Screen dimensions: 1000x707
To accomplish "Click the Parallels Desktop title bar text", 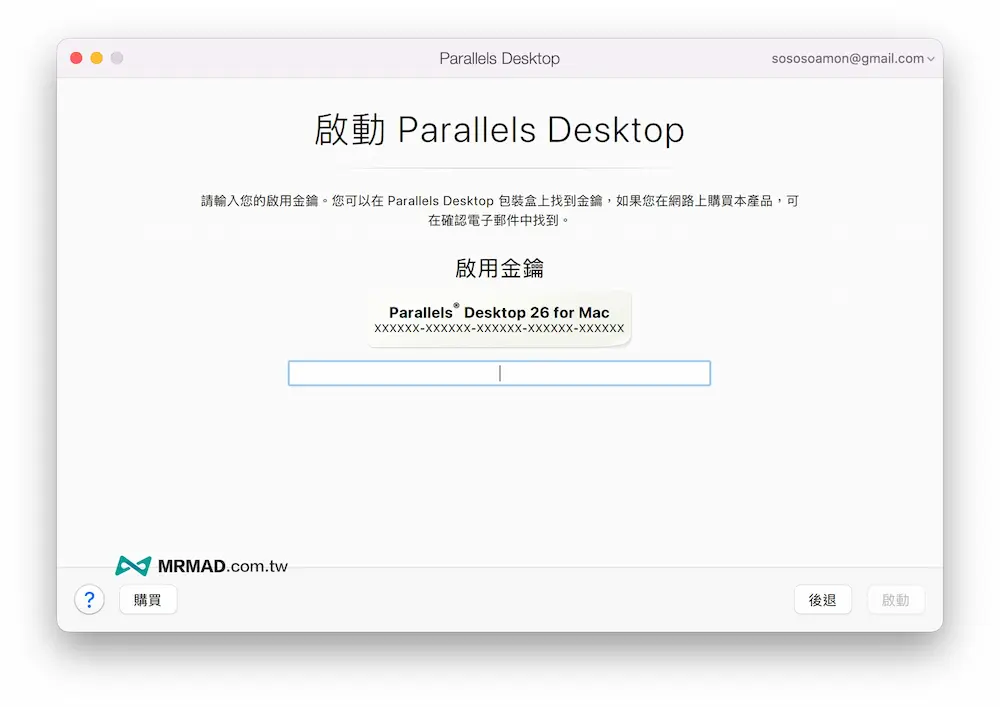I will click(x=499, y=58).
